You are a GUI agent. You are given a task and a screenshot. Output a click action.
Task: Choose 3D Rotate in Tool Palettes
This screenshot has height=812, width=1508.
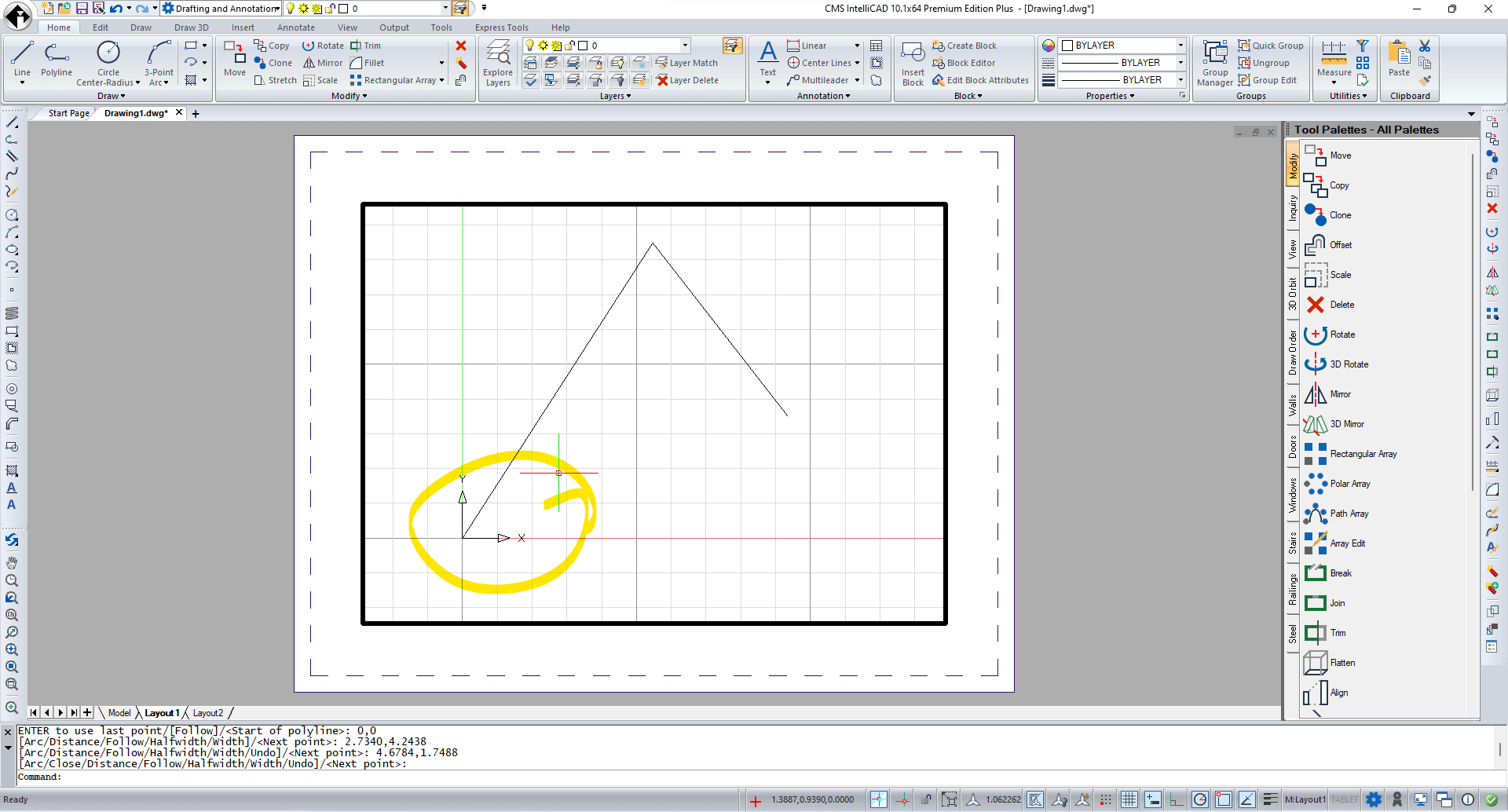point(1336,364)
